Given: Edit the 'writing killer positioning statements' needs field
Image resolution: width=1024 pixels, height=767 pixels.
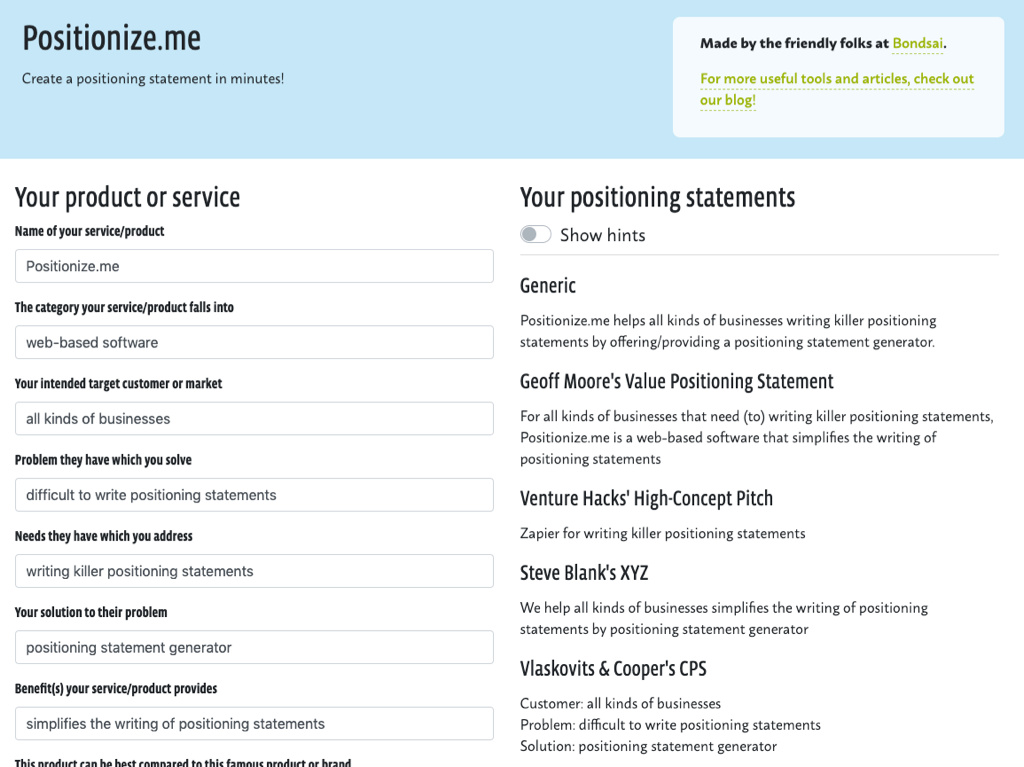Looking at the screenshot, I should 254,571.
